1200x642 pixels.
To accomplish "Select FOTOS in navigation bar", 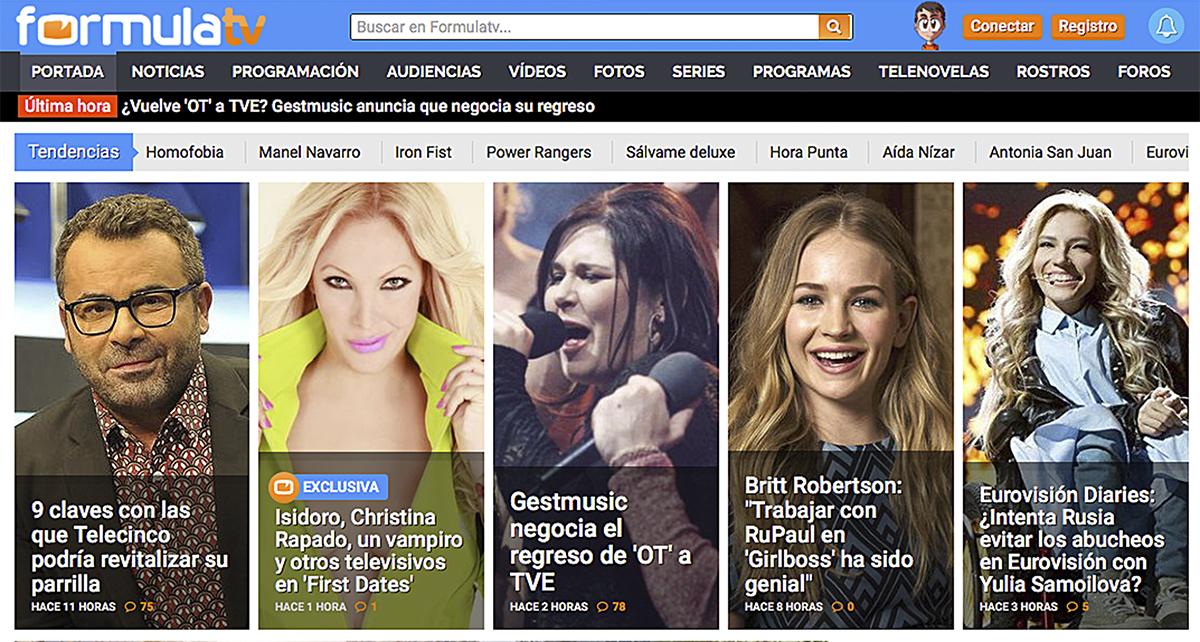I will (x=619, y=72).
